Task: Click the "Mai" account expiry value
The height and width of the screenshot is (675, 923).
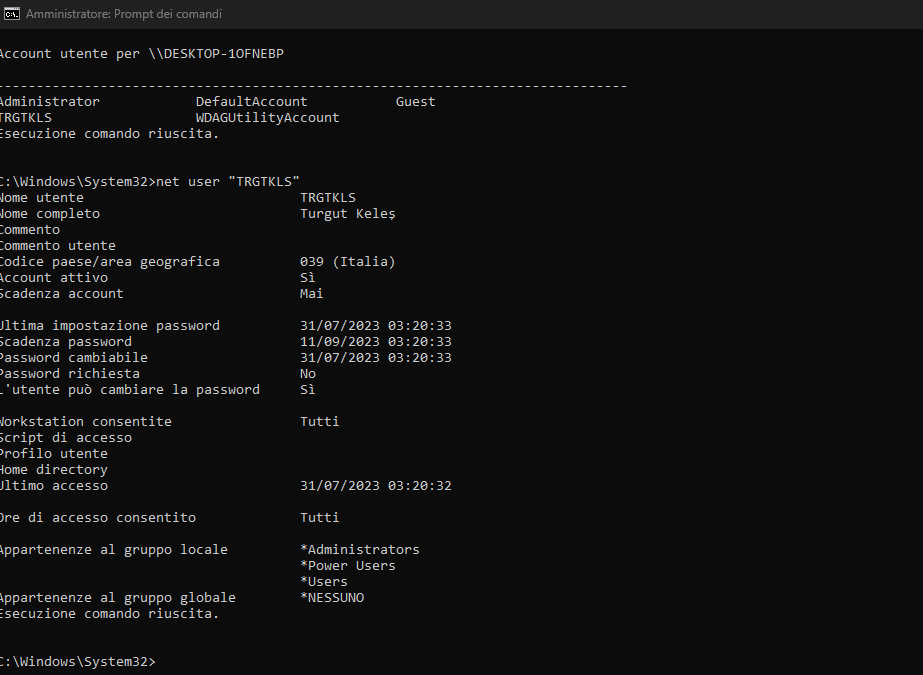Action: pos(311,293)
